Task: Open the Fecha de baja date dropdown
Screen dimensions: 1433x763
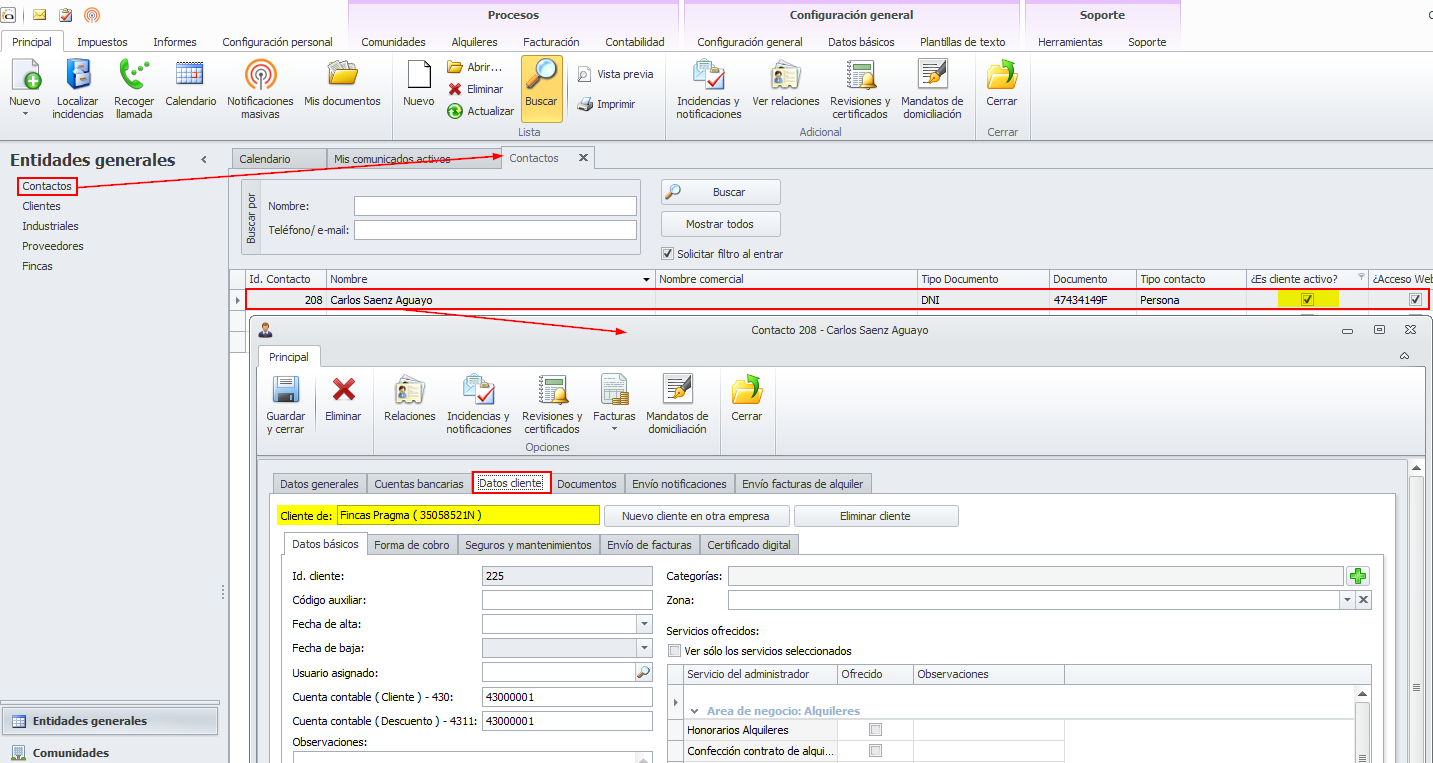Action: pyautogui.click(x=643, y=648)
